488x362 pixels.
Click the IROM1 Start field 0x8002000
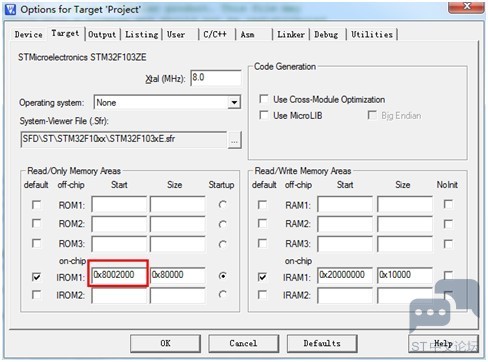click(118, 275)
